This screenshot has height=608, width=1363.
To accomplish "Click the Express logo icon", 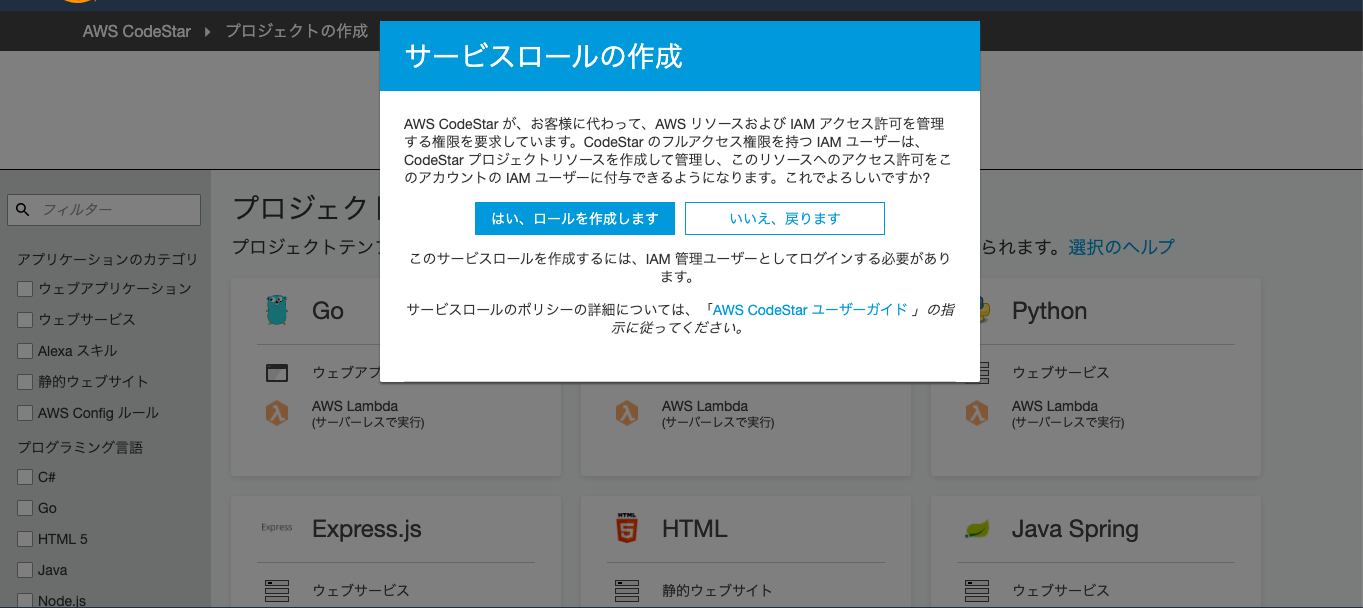I will 277,528.
